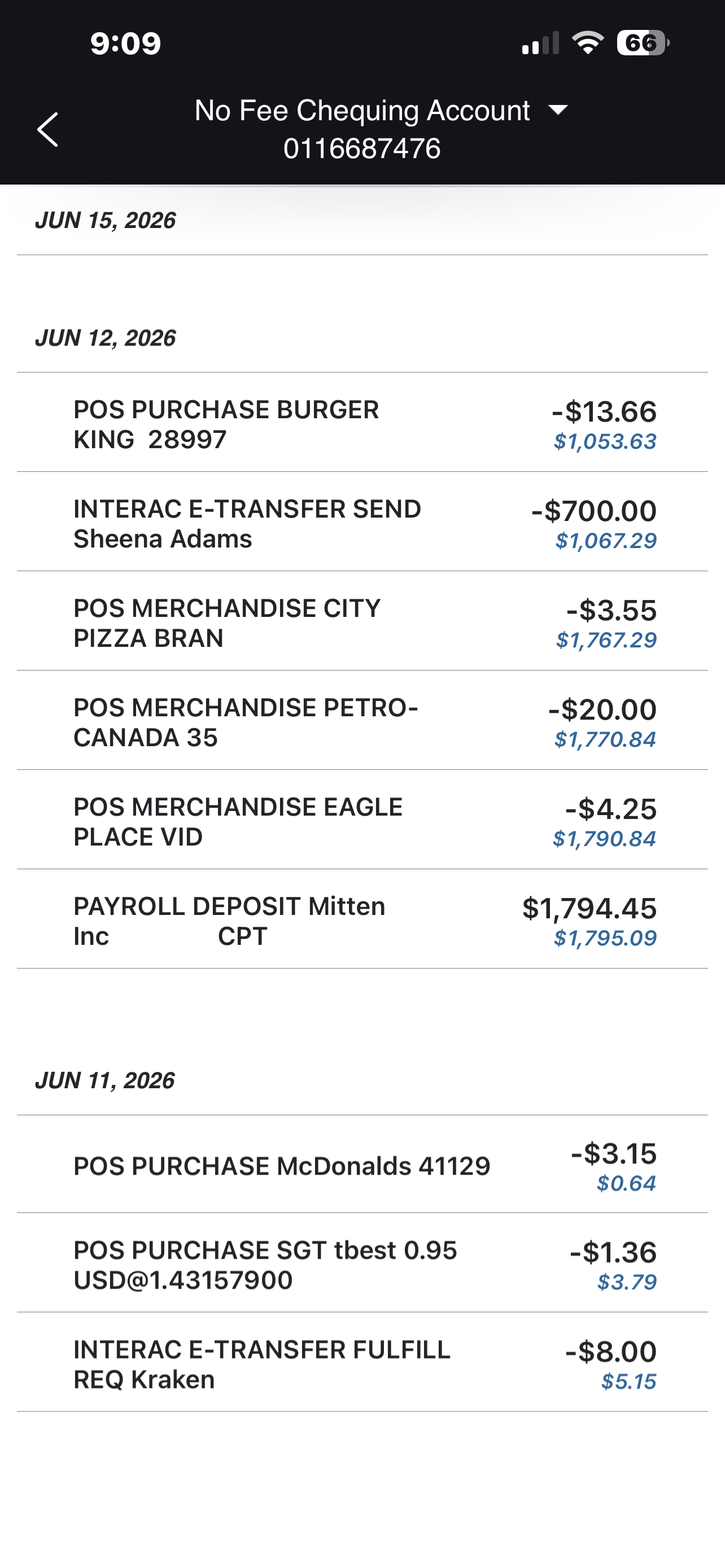This screenshot has width=725, height=1568.
Task: Select account number 0116687476
Action: [362, 148]
